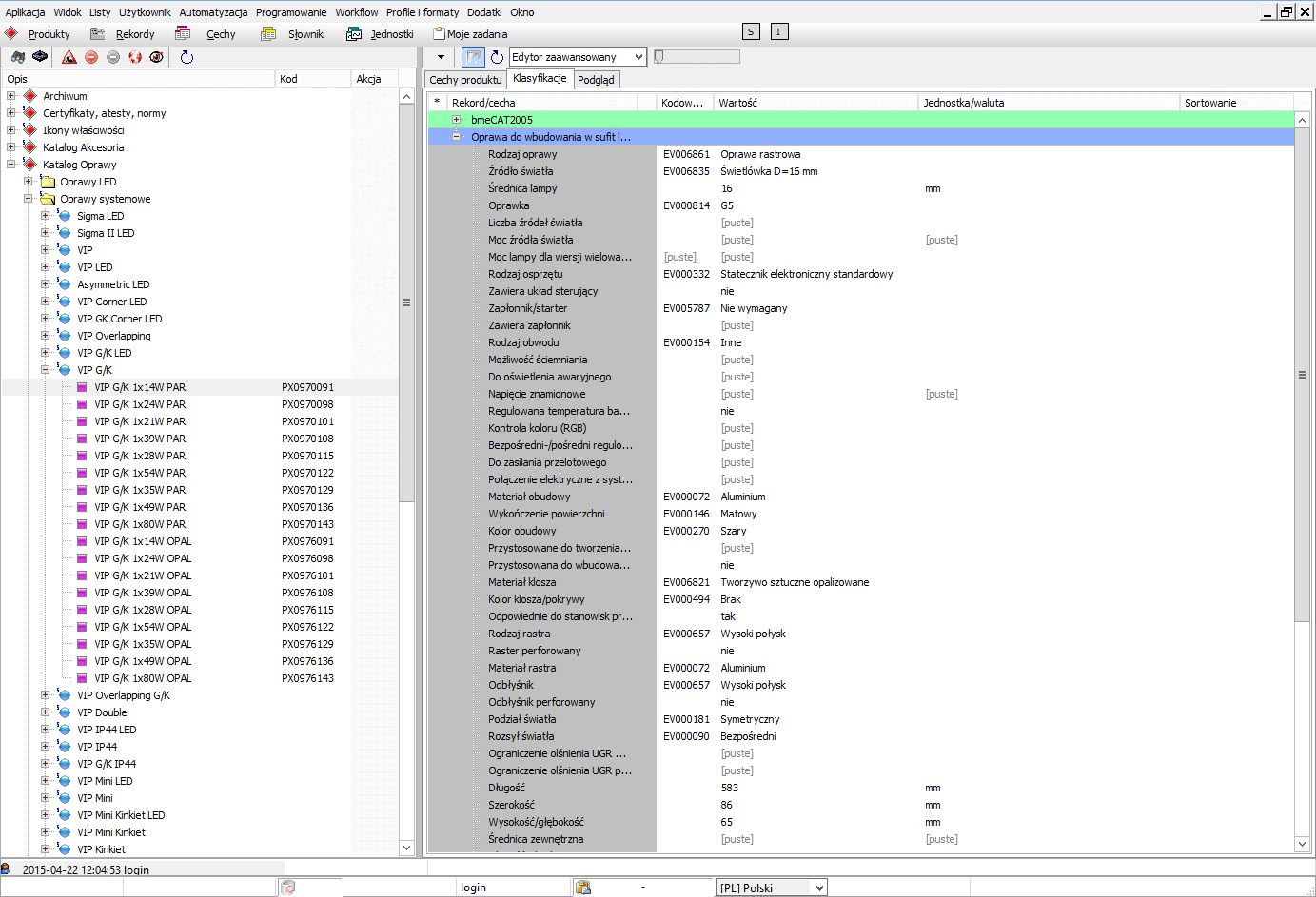The width and height of the screenshot is (1316, 897).
Task: Click the progress bar next to editor dropdown
Action: [697, 57]
